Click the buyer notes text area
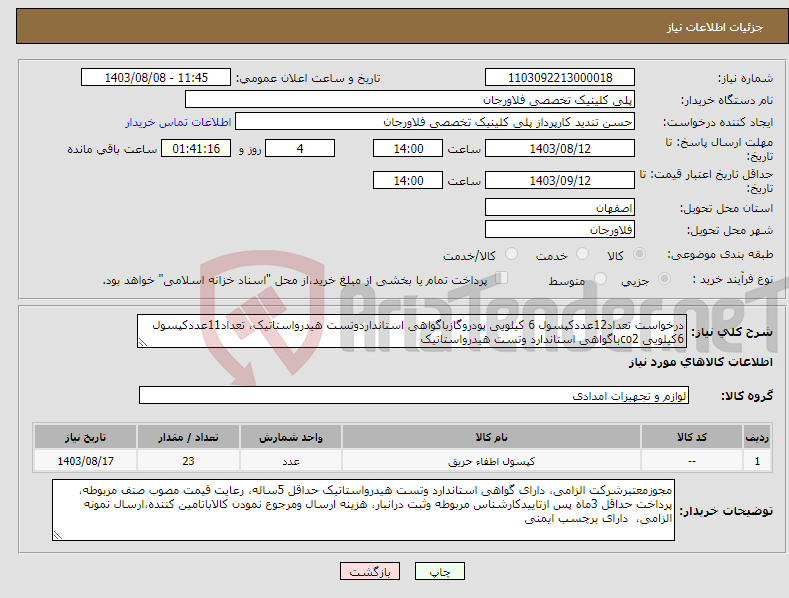This screenshot has height=598, width=789. click(x=363, y=510)
